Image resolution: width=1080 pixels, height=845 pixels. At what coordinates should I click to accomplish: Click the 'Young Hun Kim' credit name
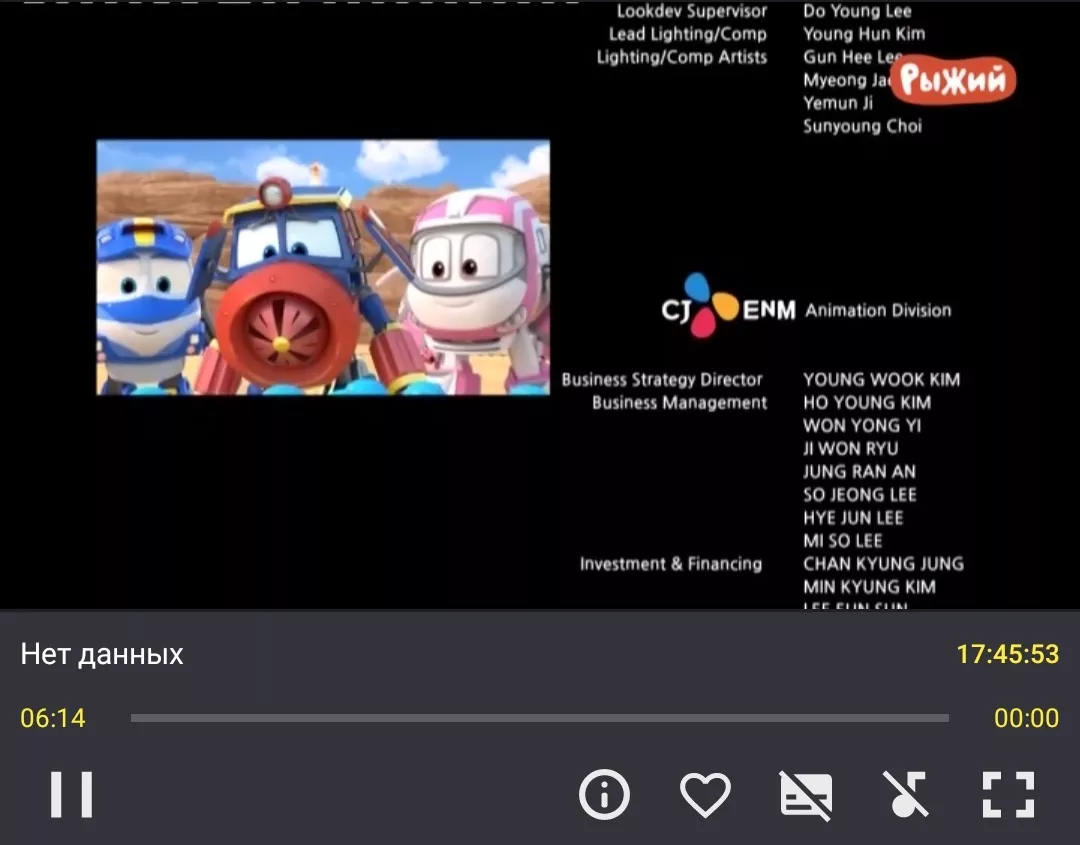click(864, 34)
